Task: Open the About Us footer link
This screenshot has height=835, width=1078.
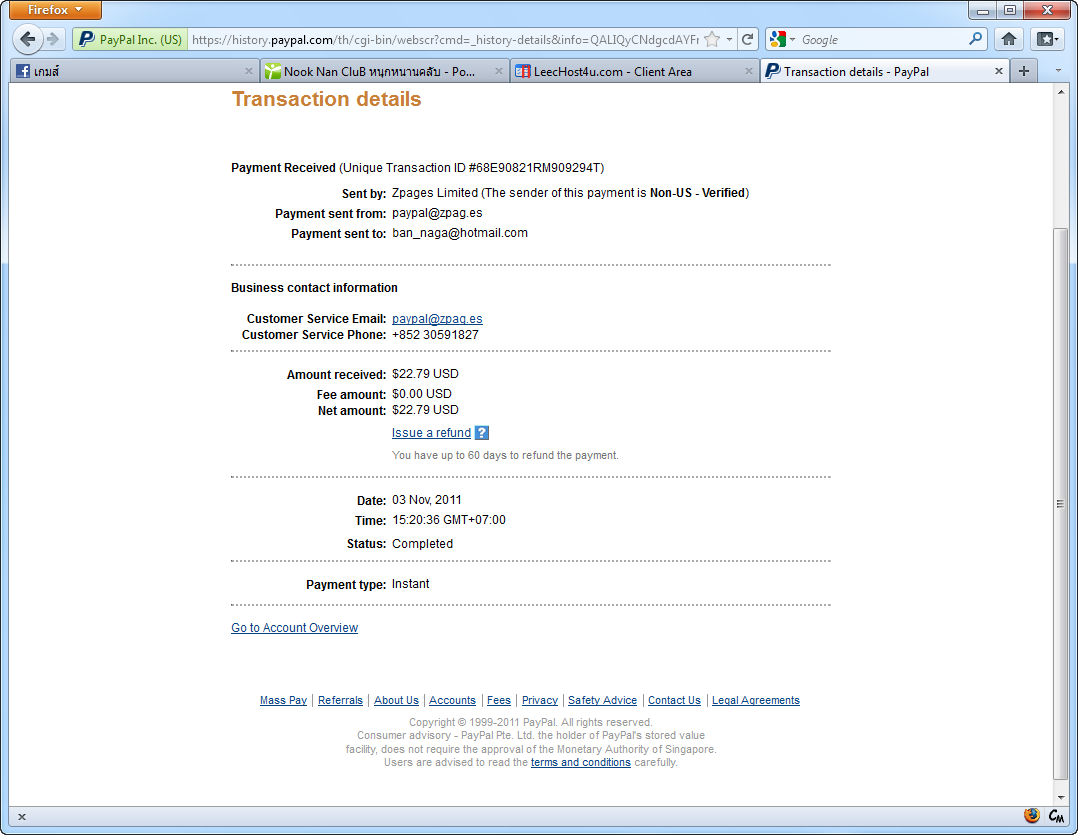Action: (x=396, y=700)
